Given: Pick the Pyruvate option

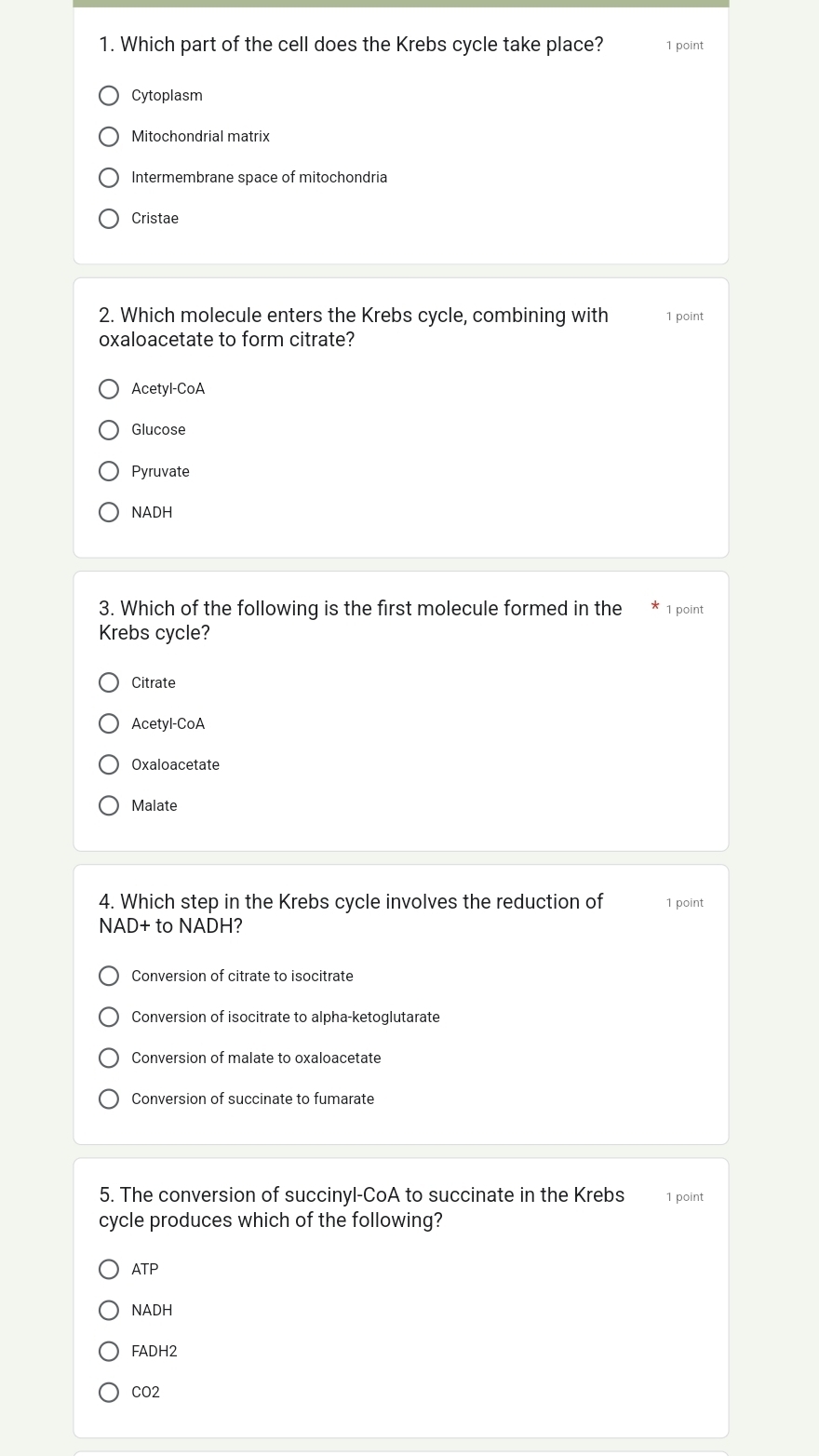Looking at the screenshot, I should coord(109,471).
